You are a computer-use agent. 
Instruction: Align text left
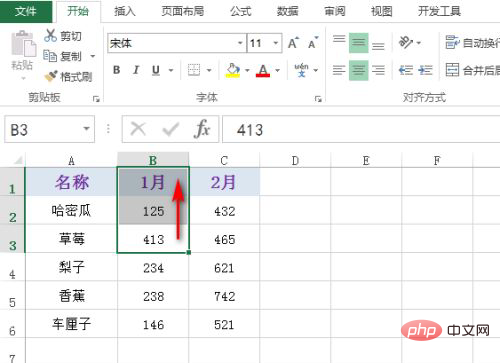pos(339,70)
